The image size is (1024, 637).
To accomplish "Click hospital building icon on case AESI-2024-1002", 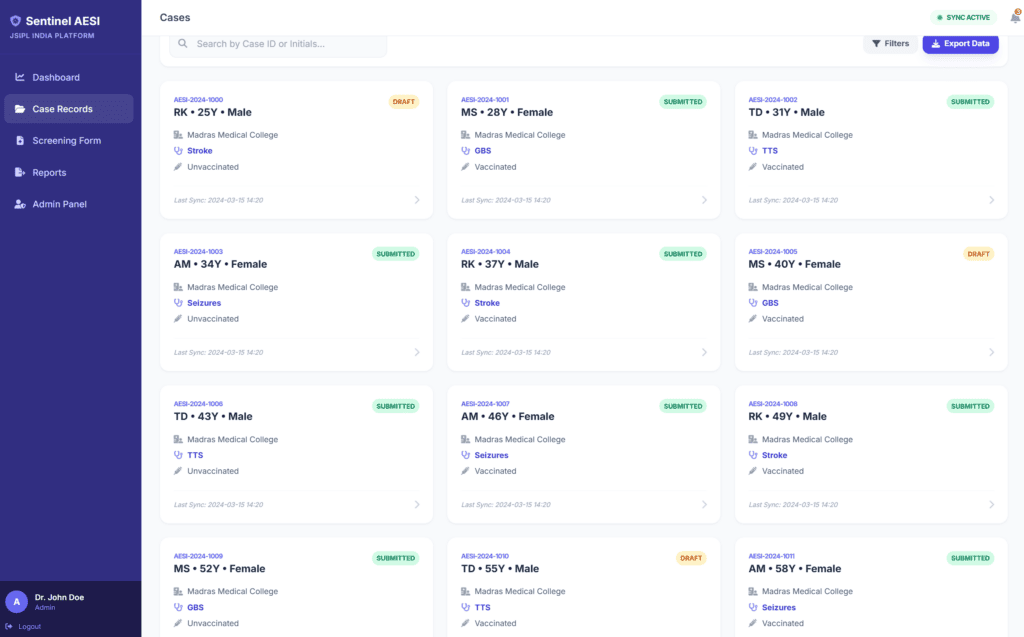I will (x=753, y=135).
